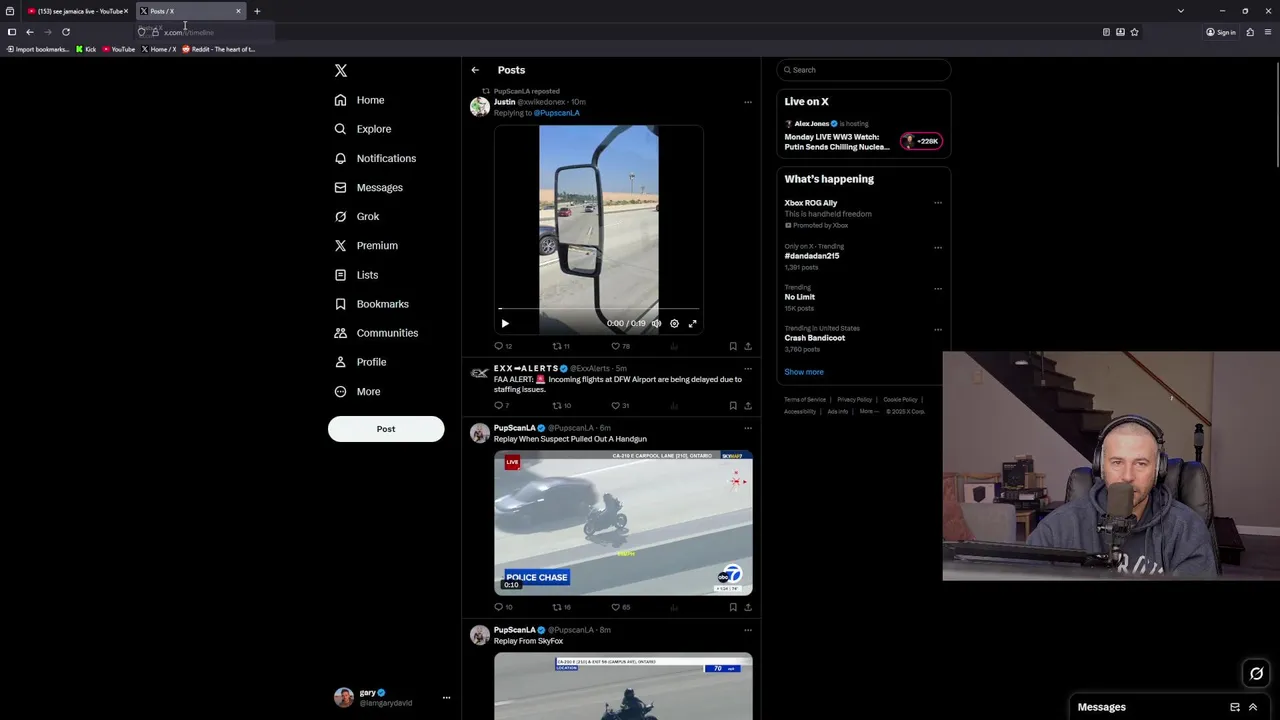1280x720 pixels.
Task: Like the Handgun replay post
Action: pos(620,607)
